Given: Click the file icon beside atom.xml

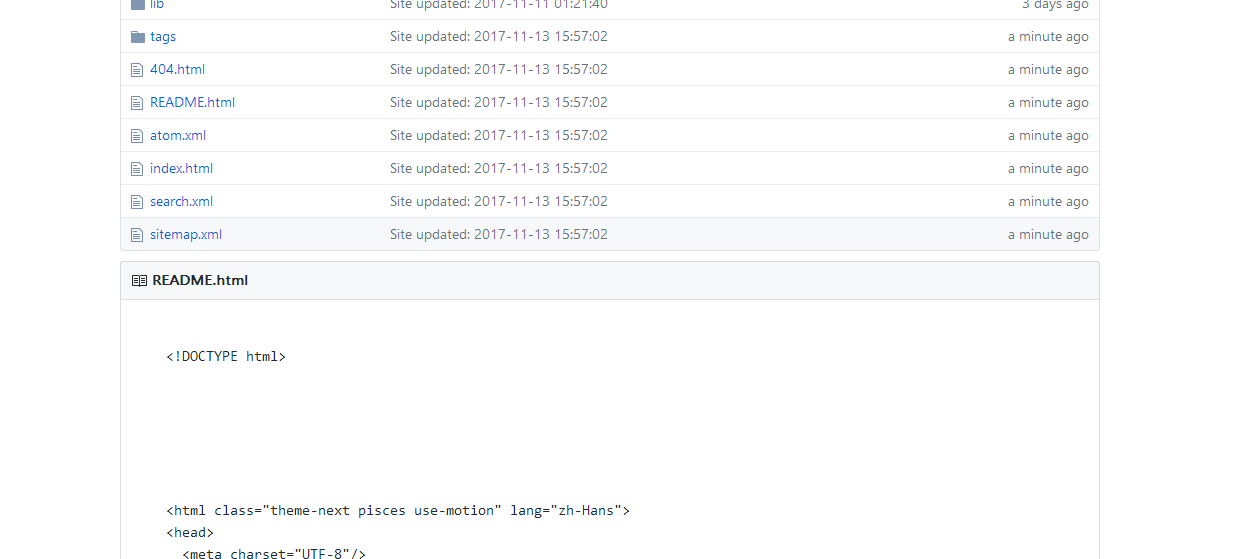Looking at the screenshot, I should [x=137, y=136].
